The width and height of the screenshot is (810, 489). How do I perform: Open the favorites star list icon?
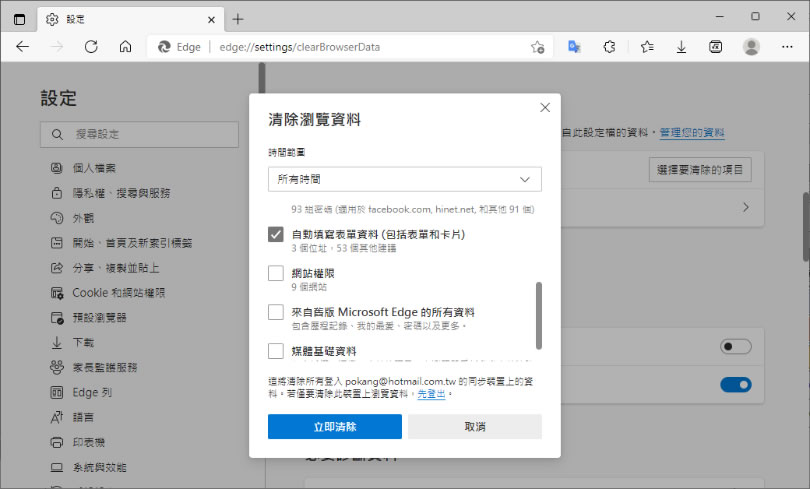click(647, 47)
